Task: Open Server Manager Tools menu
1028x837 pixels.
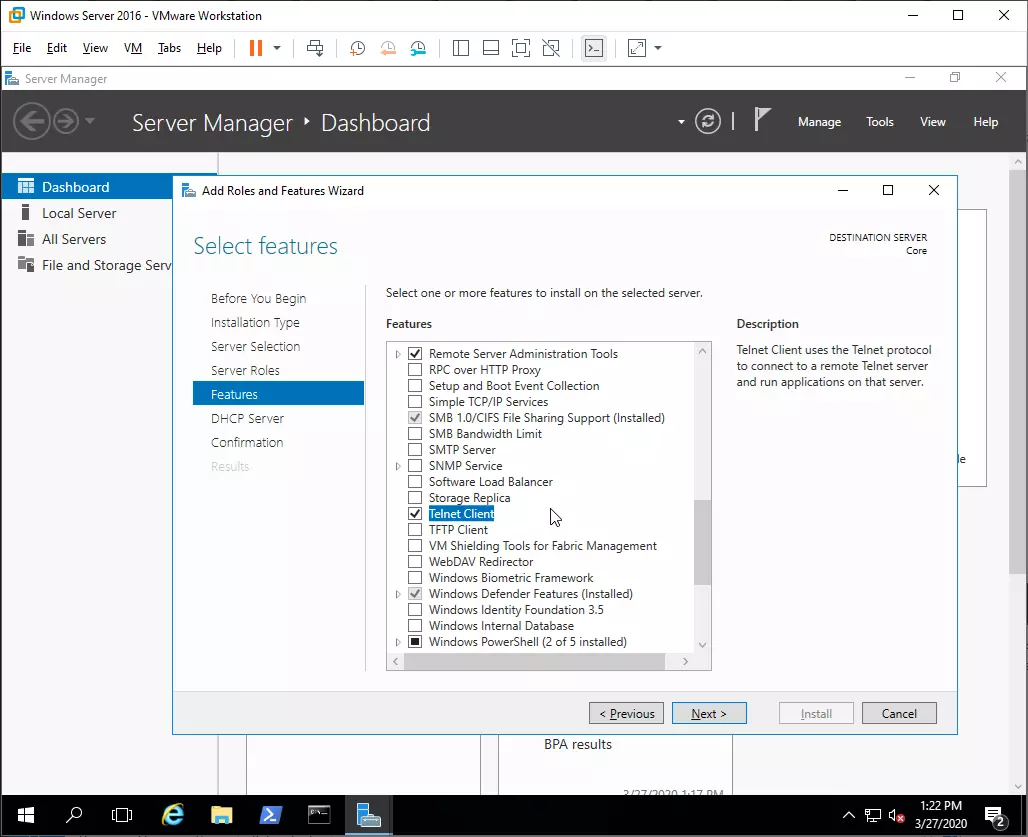Action: [879, 122]
